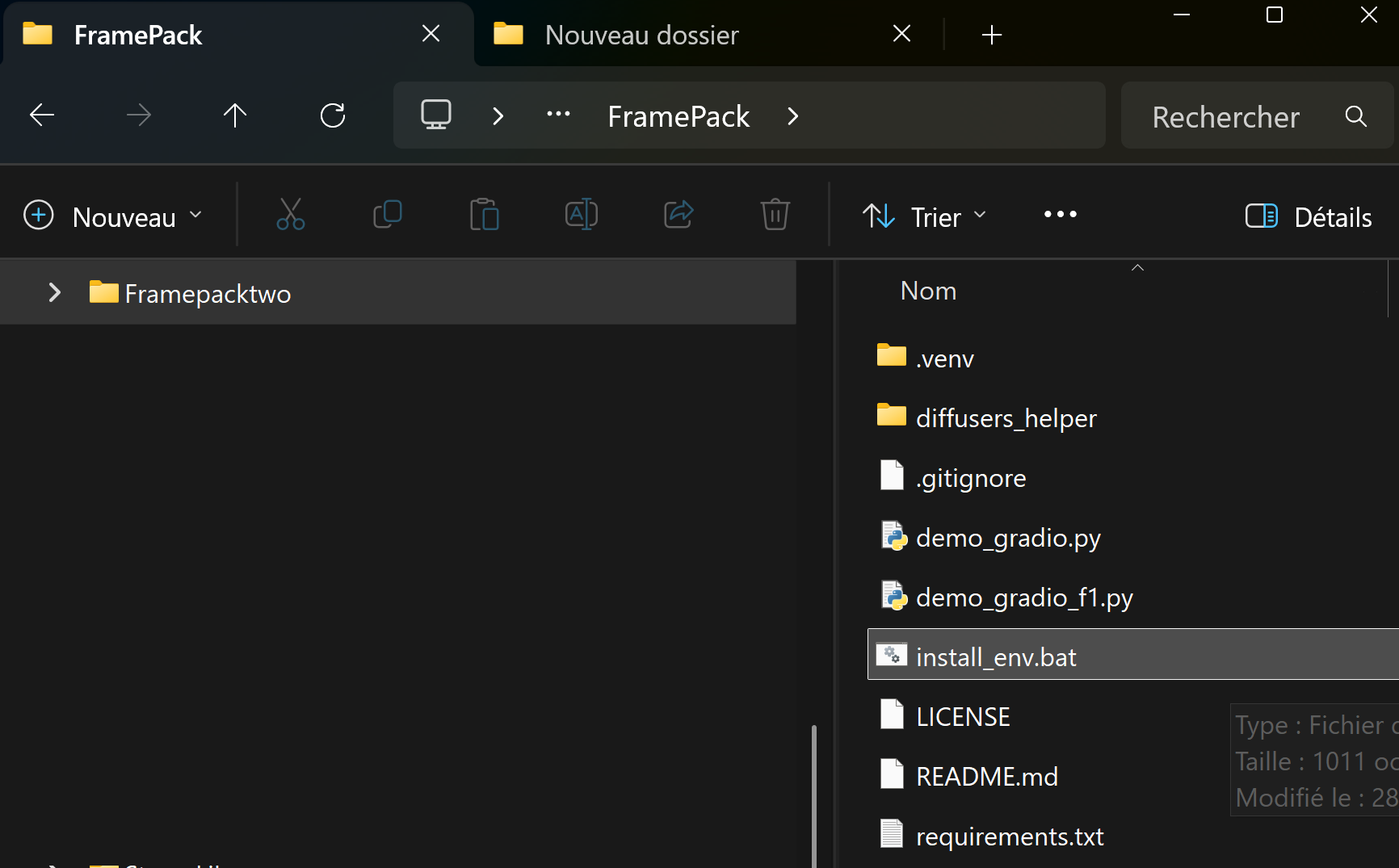The image size is (1399, 868).
Task: Click the forward navigation arrow
Action: [139, 115]
